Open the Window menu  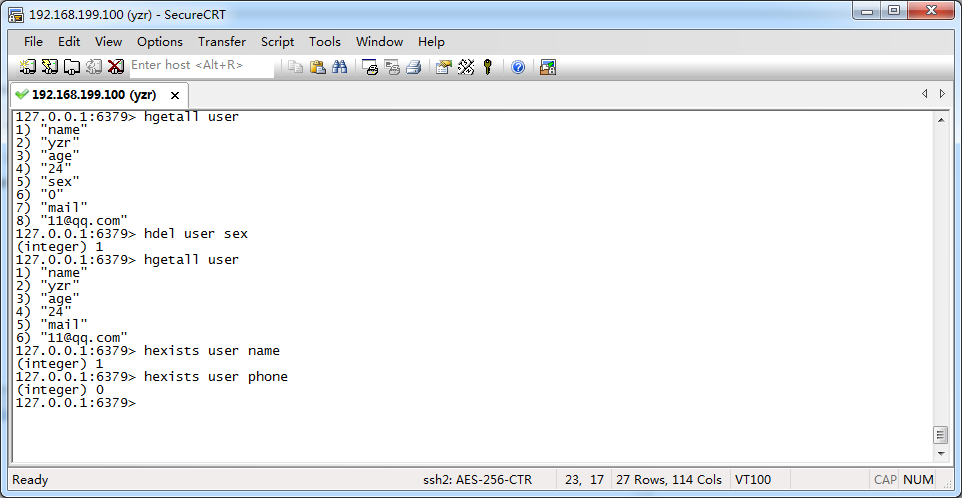tap(379, 42)
